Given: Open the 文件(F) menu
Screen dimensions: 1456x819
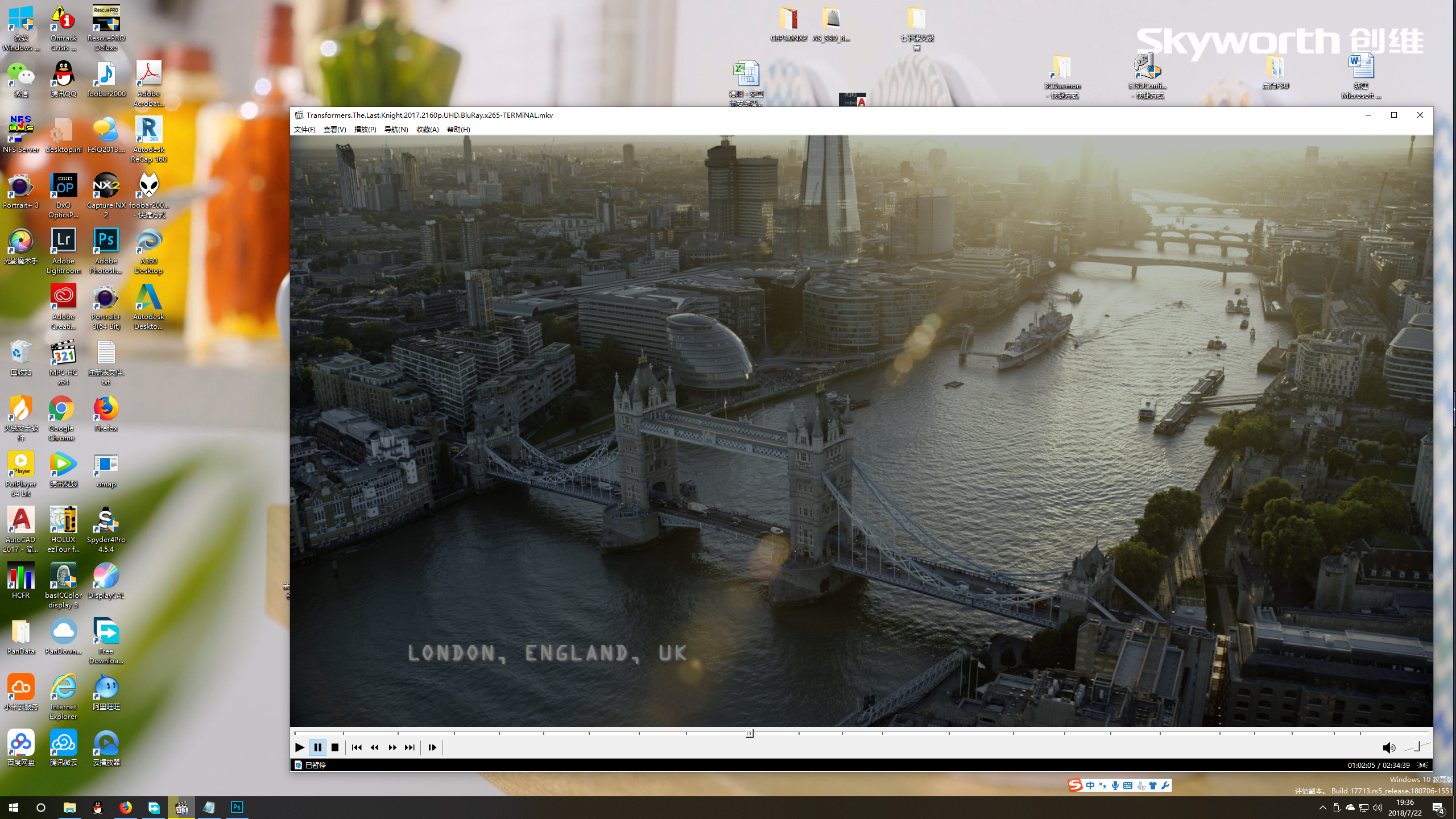Looking at the screenshot, I should pos(304,130).
